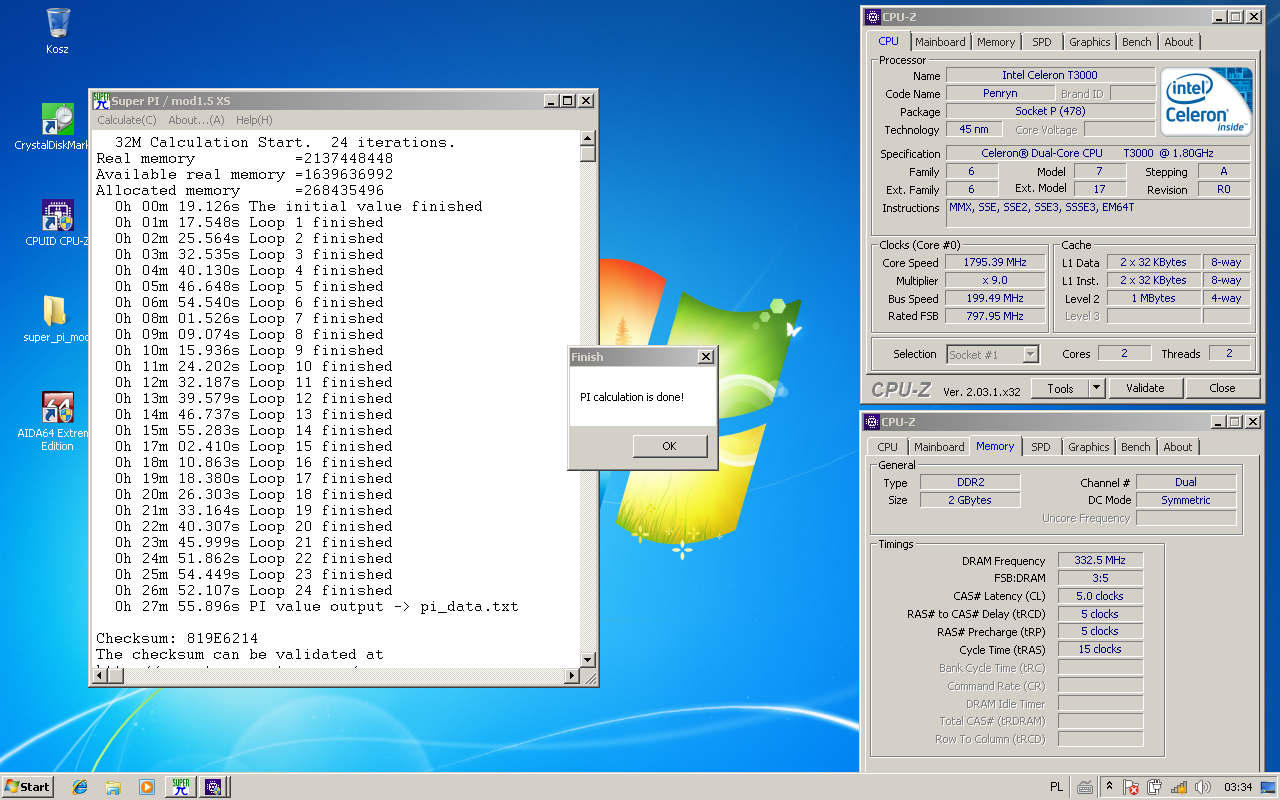
Task: Open the Socket #1 selection dropdown
Action: coord(993,354)
